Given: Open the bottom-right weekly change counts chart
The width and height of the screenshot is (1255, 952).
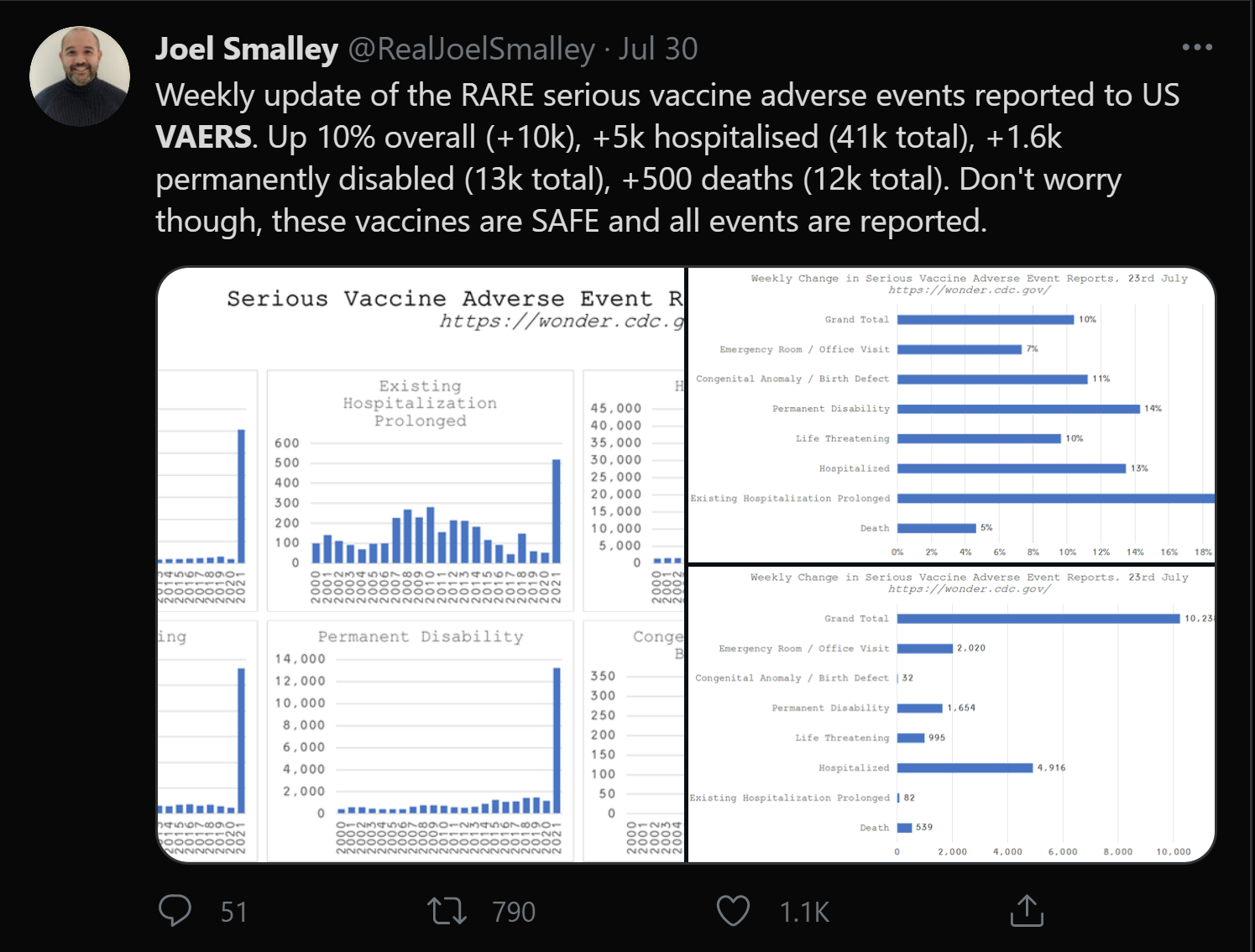Looking at the screenshot, I should click(x=951, y=714).
